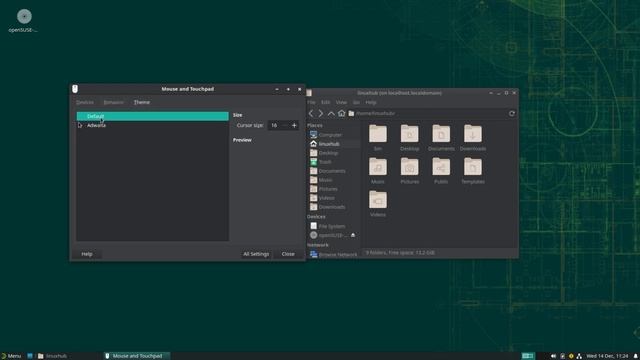Open Videos in the Places sidebar

[x=333, y=198]
